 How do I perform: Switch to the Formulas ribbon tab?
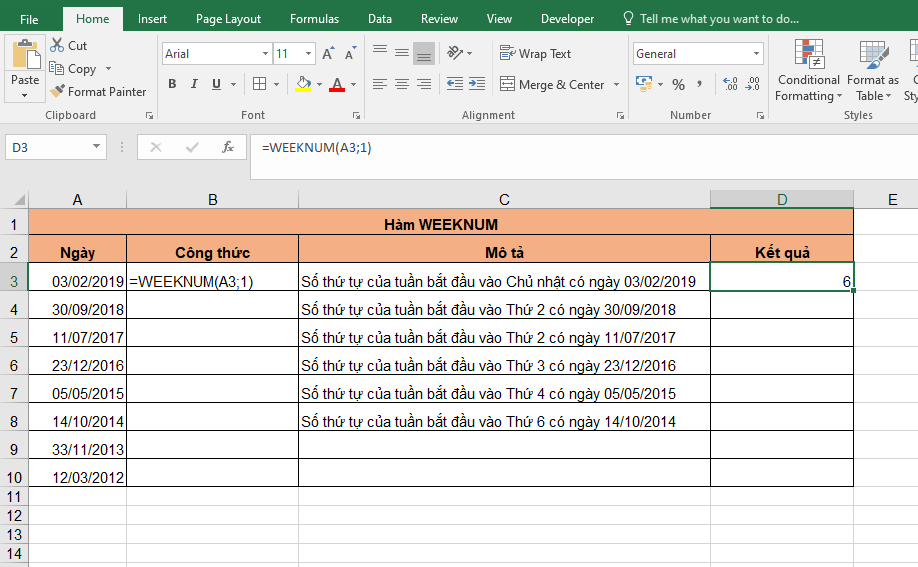tap(314, 19)
